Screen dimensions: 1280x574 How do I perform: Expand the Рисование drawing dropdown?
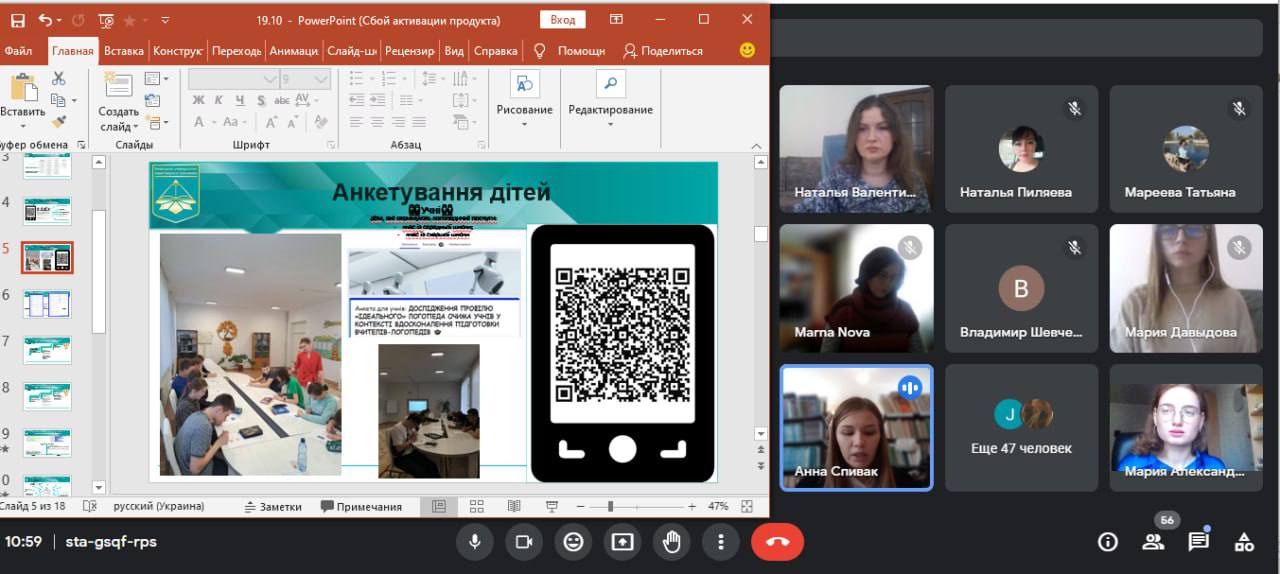click(x=524, y=124)
